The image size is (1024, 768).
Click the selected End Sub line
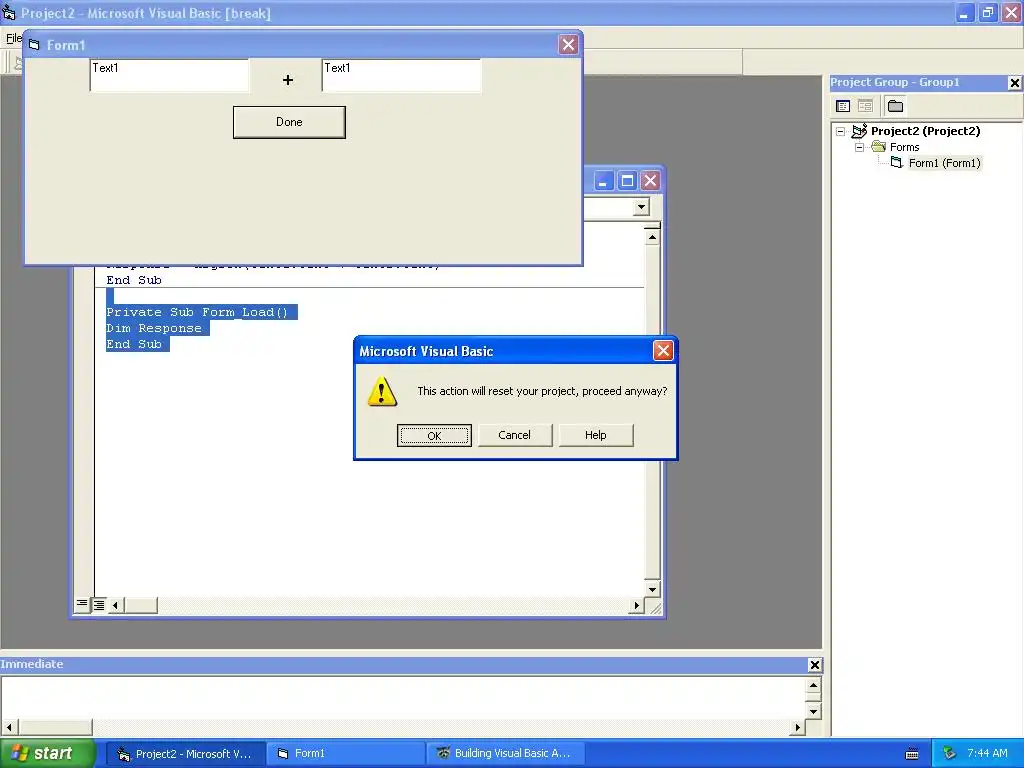[x=134, y=344]
